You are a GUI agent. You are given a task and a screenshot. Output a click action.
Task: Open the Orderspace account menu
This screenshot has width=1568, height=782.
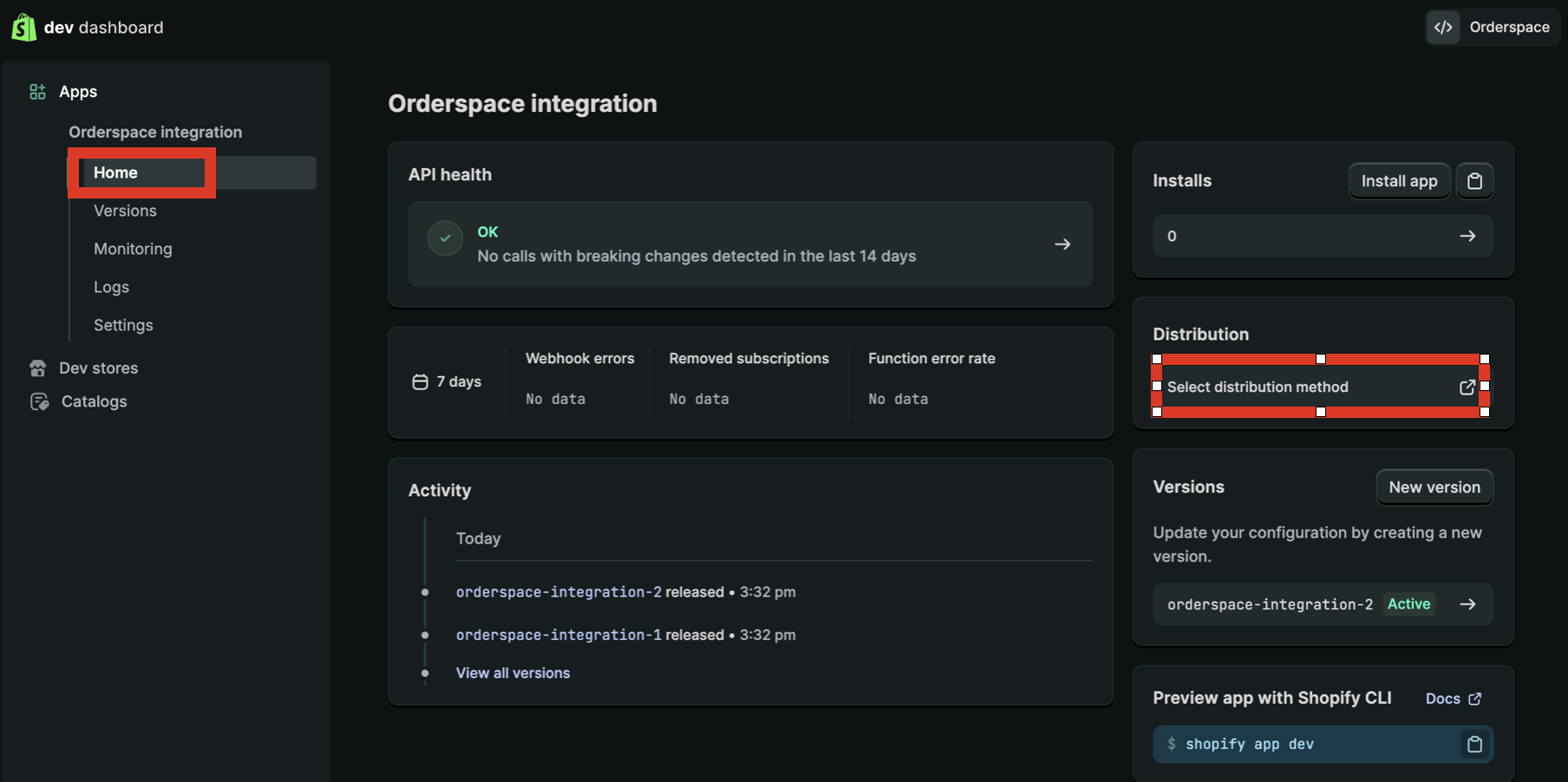(x=1493, y=28)
